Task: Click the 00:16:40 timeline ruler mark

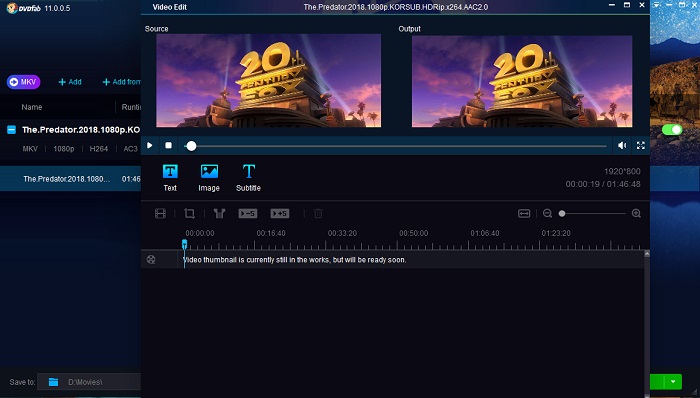Action: coord(271,233)
